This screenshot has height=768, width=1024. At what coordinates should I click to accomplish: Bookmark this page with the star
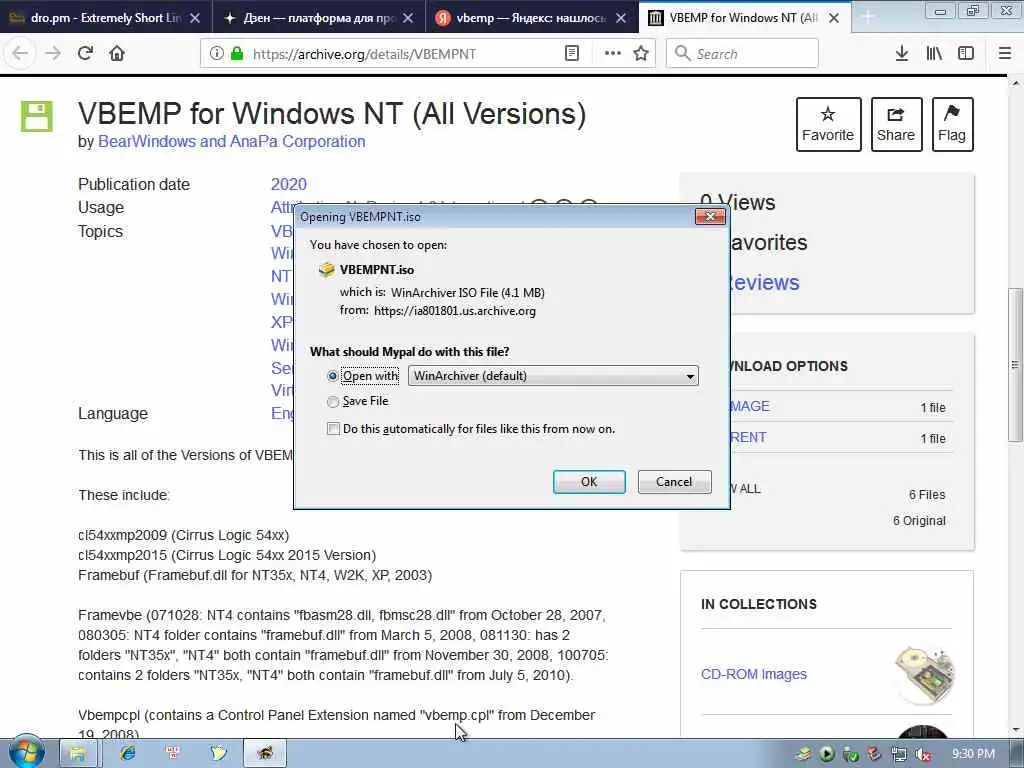(x=641, y=53)
